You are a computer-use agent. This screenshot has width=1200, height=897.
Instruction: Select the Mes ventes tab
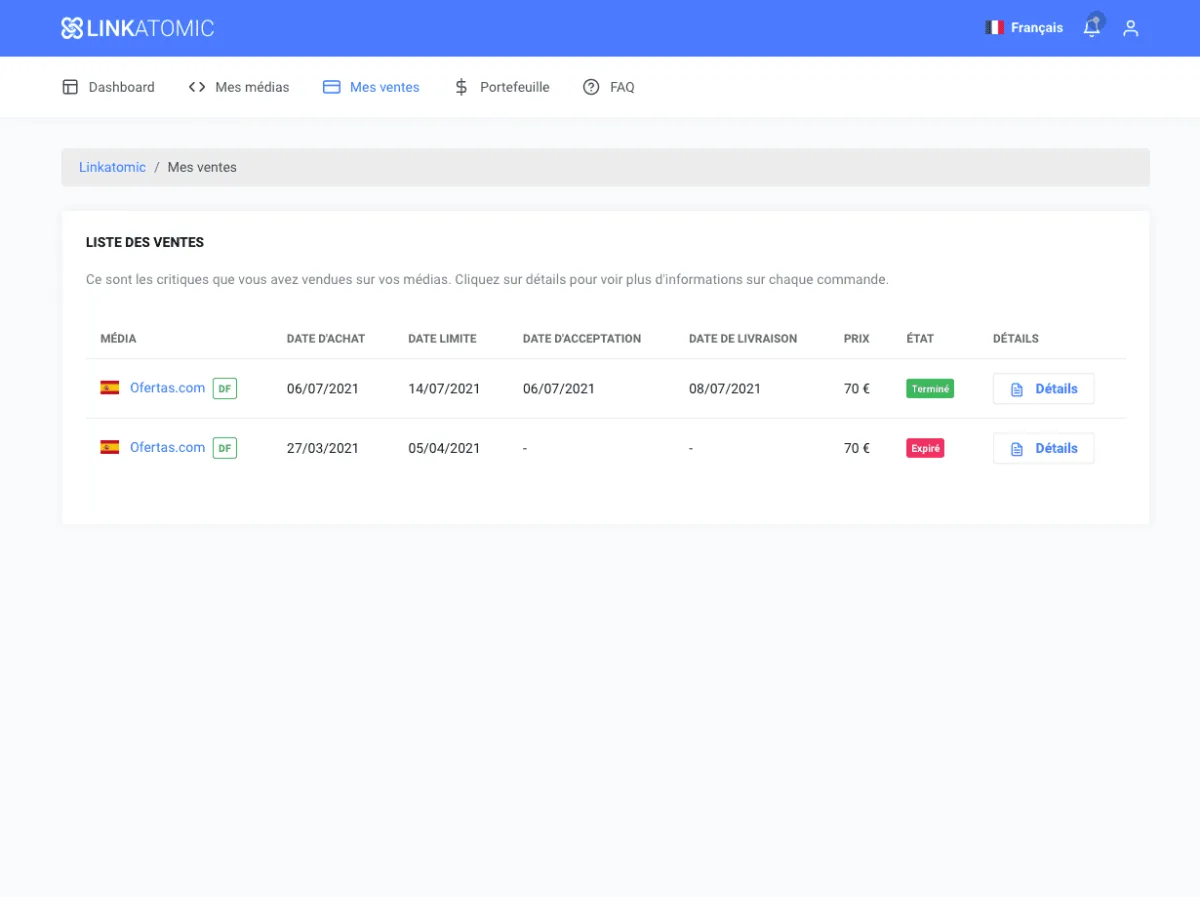pos(371,87)
